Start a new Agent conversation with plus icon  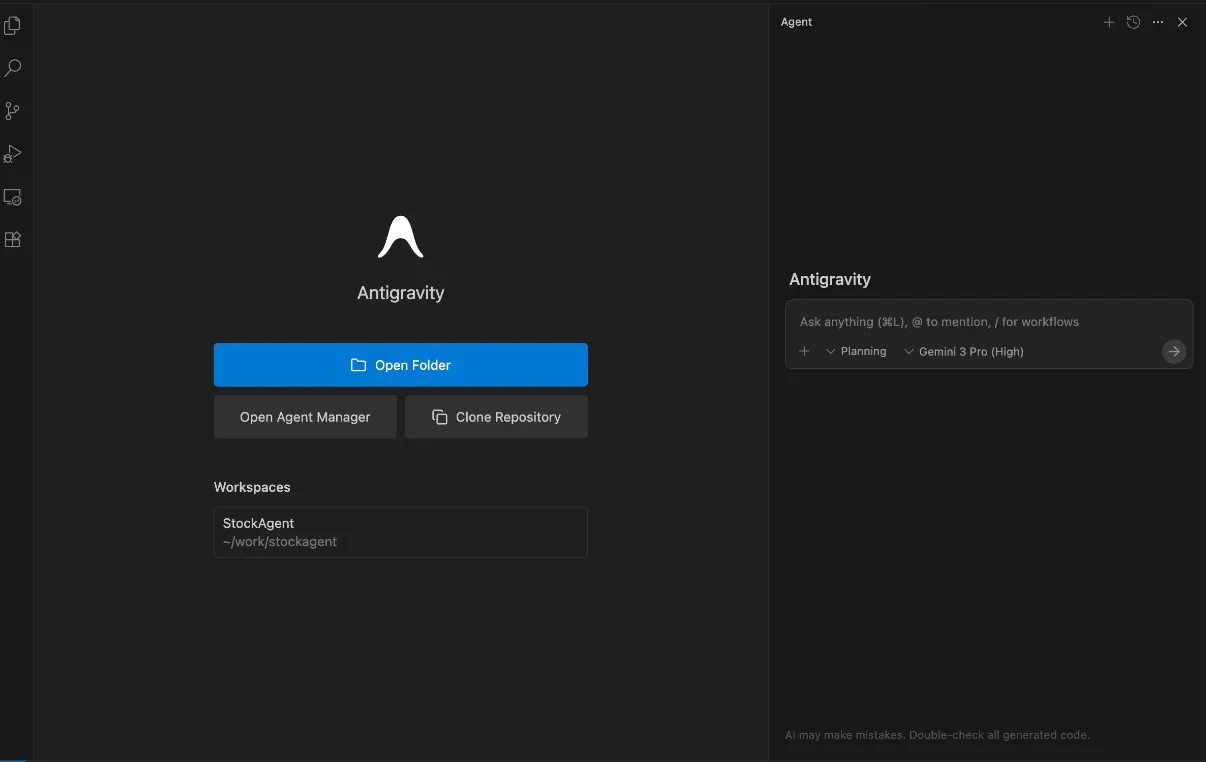[1109, 22]
